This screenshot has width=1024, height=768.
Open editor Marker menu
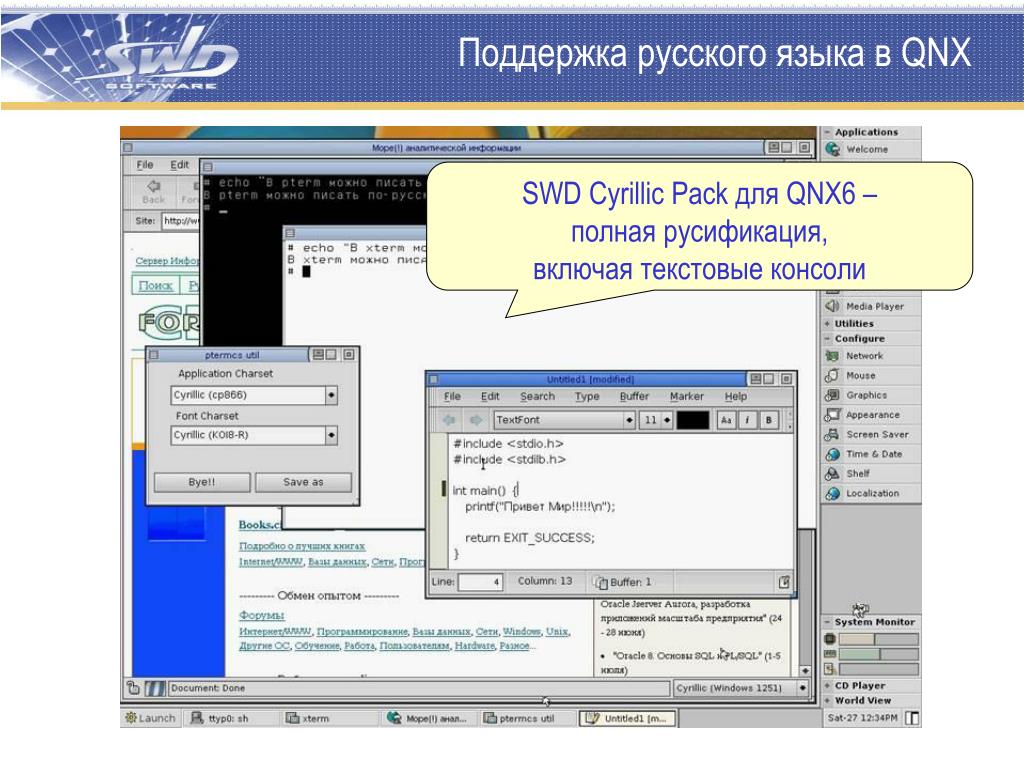686,396
